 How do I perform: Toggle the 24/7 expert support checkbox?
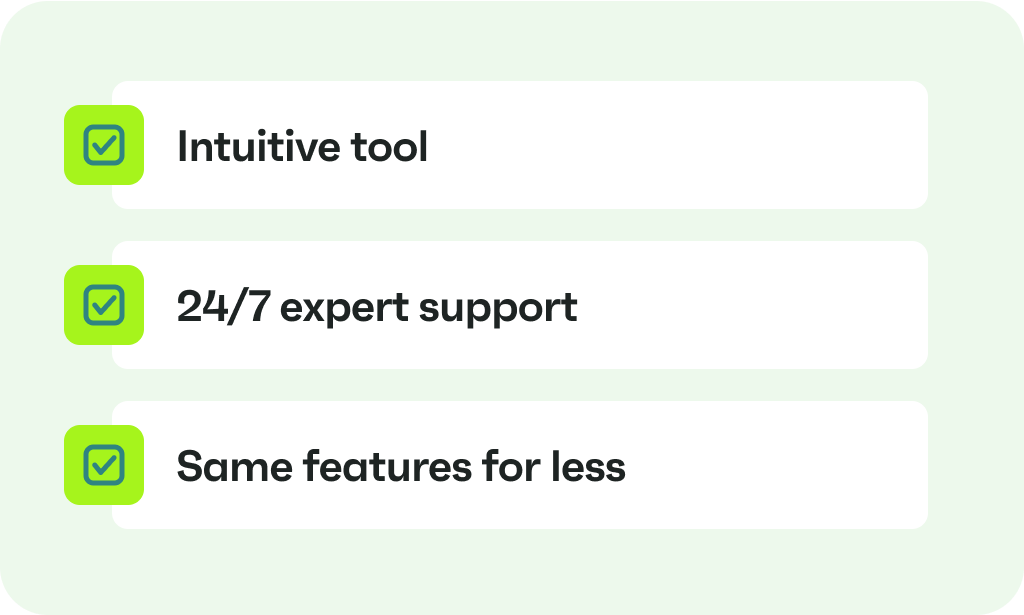(104, 305)
